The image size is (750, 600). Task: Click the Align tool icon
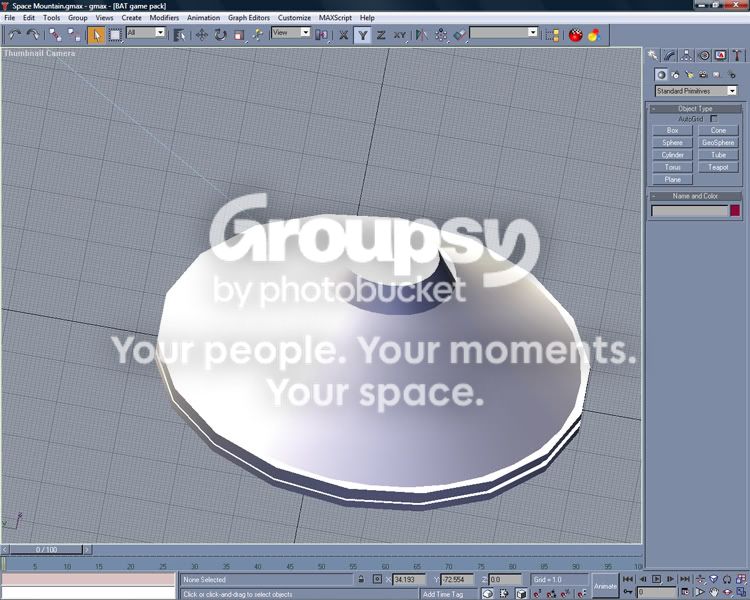460,35
